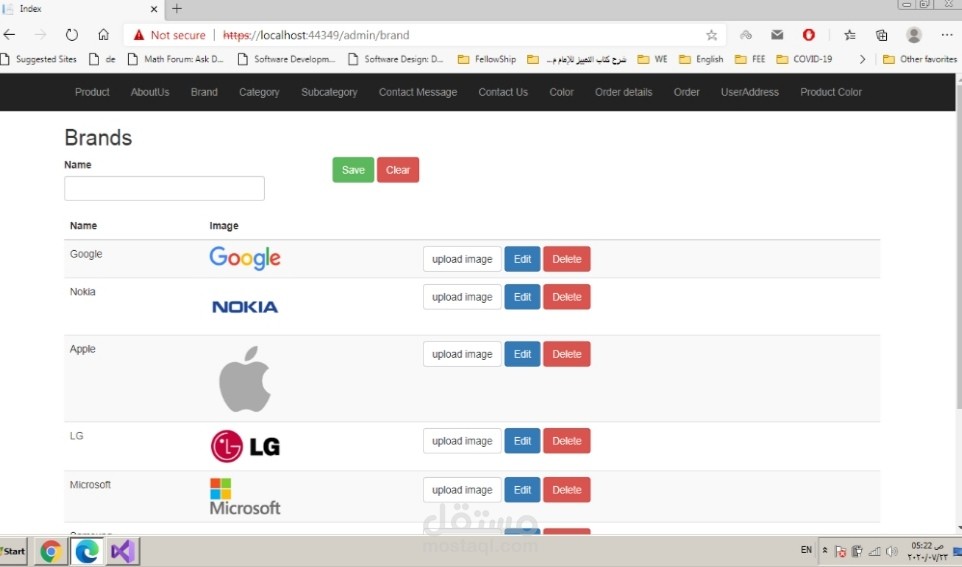962x567 pixels.
Task: Click the green Save button
Action: [x=353, y=170]
